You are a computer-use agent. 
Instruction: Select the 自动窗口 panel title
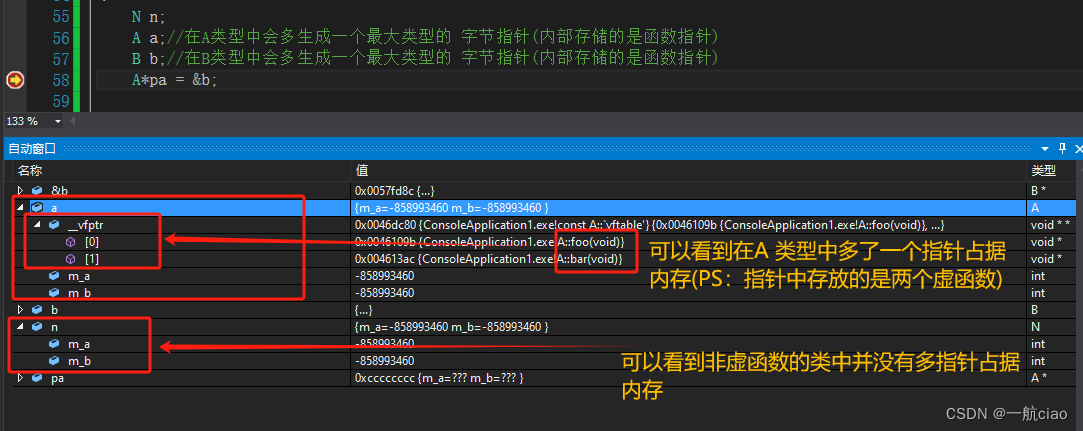coord(32,149)
